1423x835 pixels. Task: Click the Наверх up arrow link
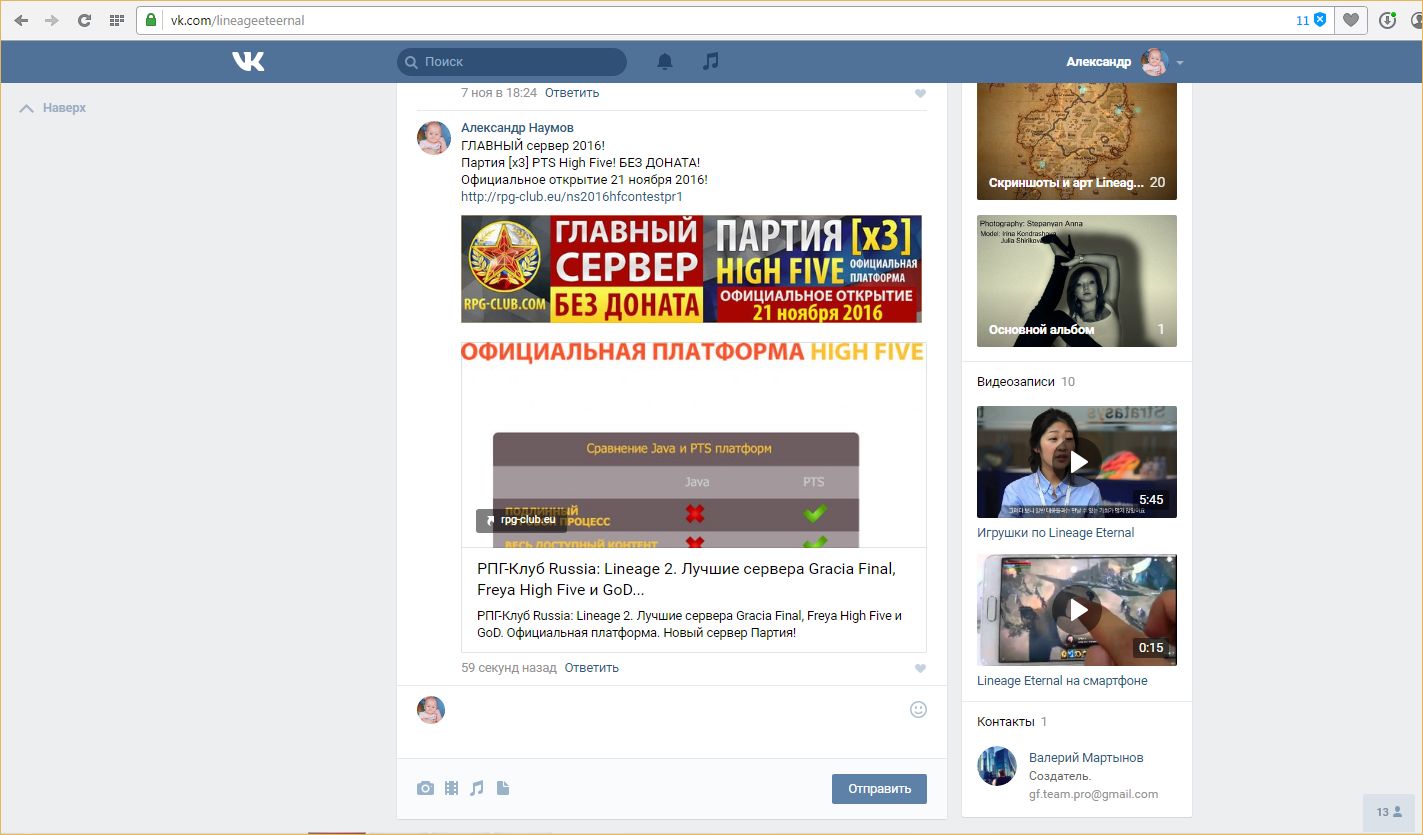pos(53,108)
